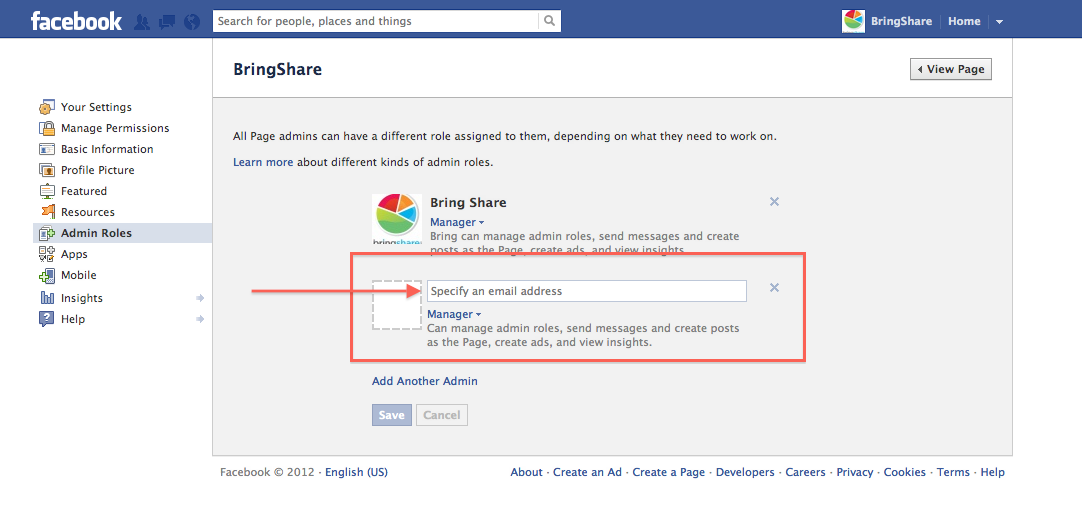Click the View Page button
Viewport: 1082px width, 519px height.
(x=951, y=69)
